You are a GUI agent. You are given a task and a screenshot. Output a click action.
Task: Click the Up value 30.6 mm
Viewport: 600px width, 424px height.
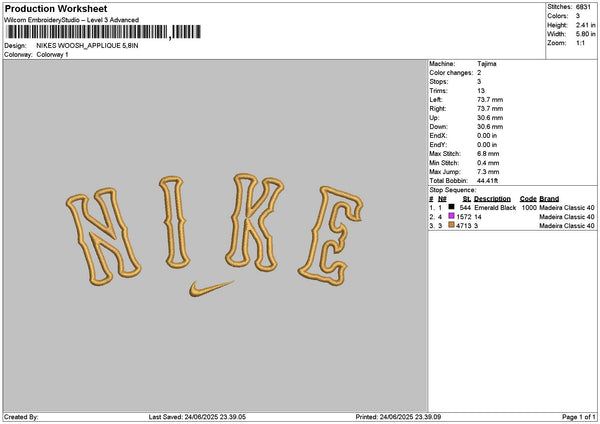coord(490,118)
